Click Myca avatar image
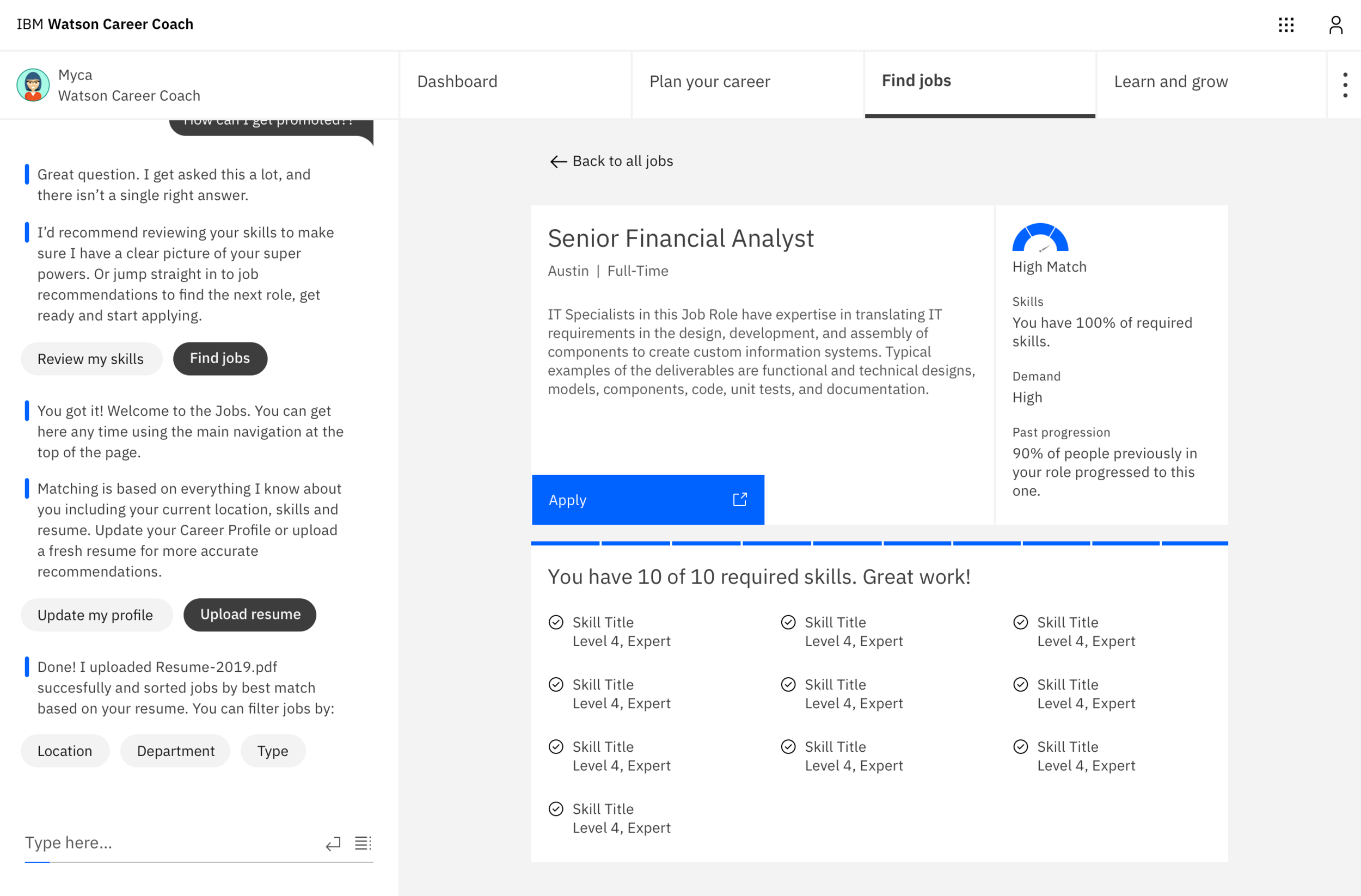The width and height of the screenshot is (1361, 896). [33, 85]
